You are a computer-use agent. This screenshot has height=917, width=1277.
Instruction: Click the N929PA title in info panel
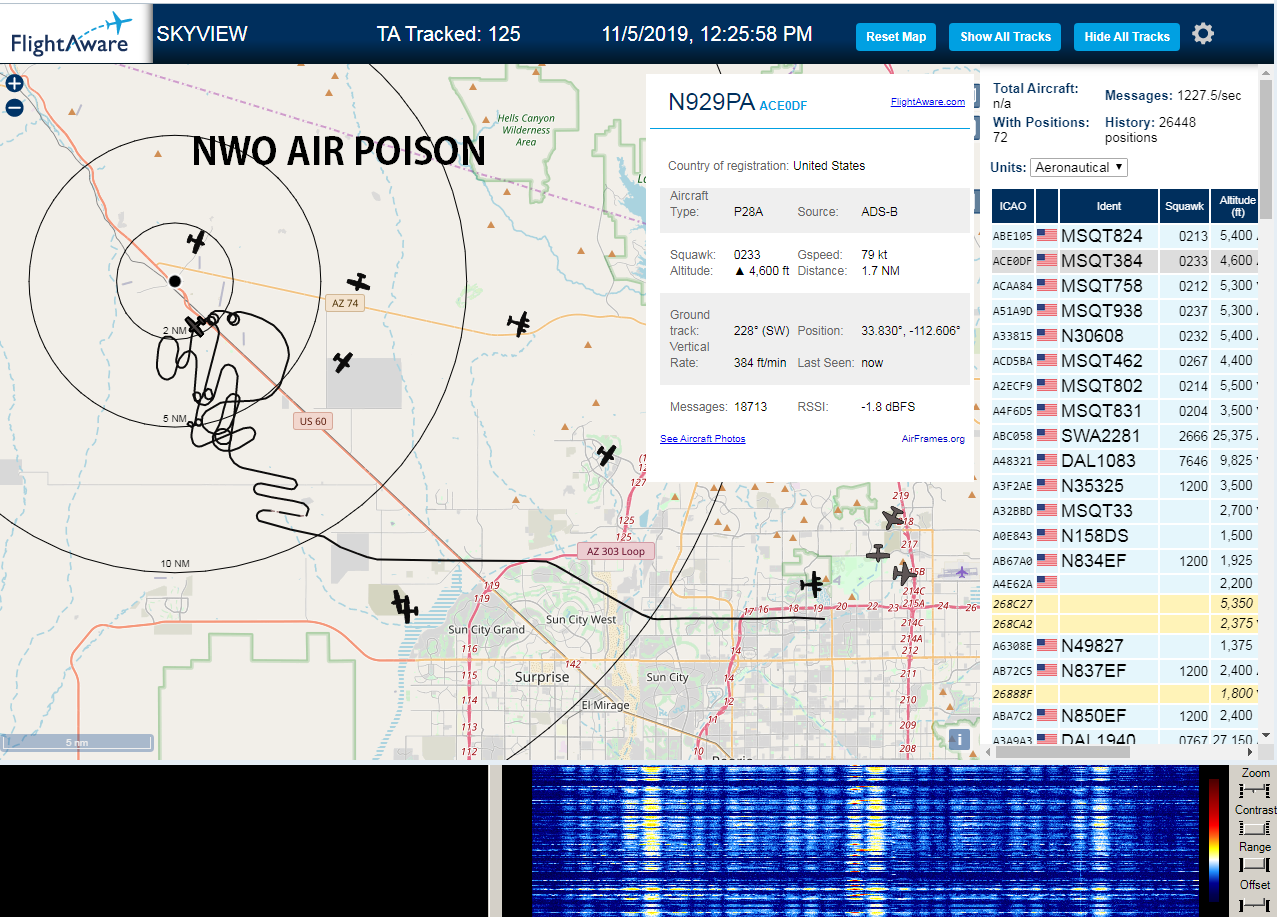pyautogui.click(x=711, y=101)
